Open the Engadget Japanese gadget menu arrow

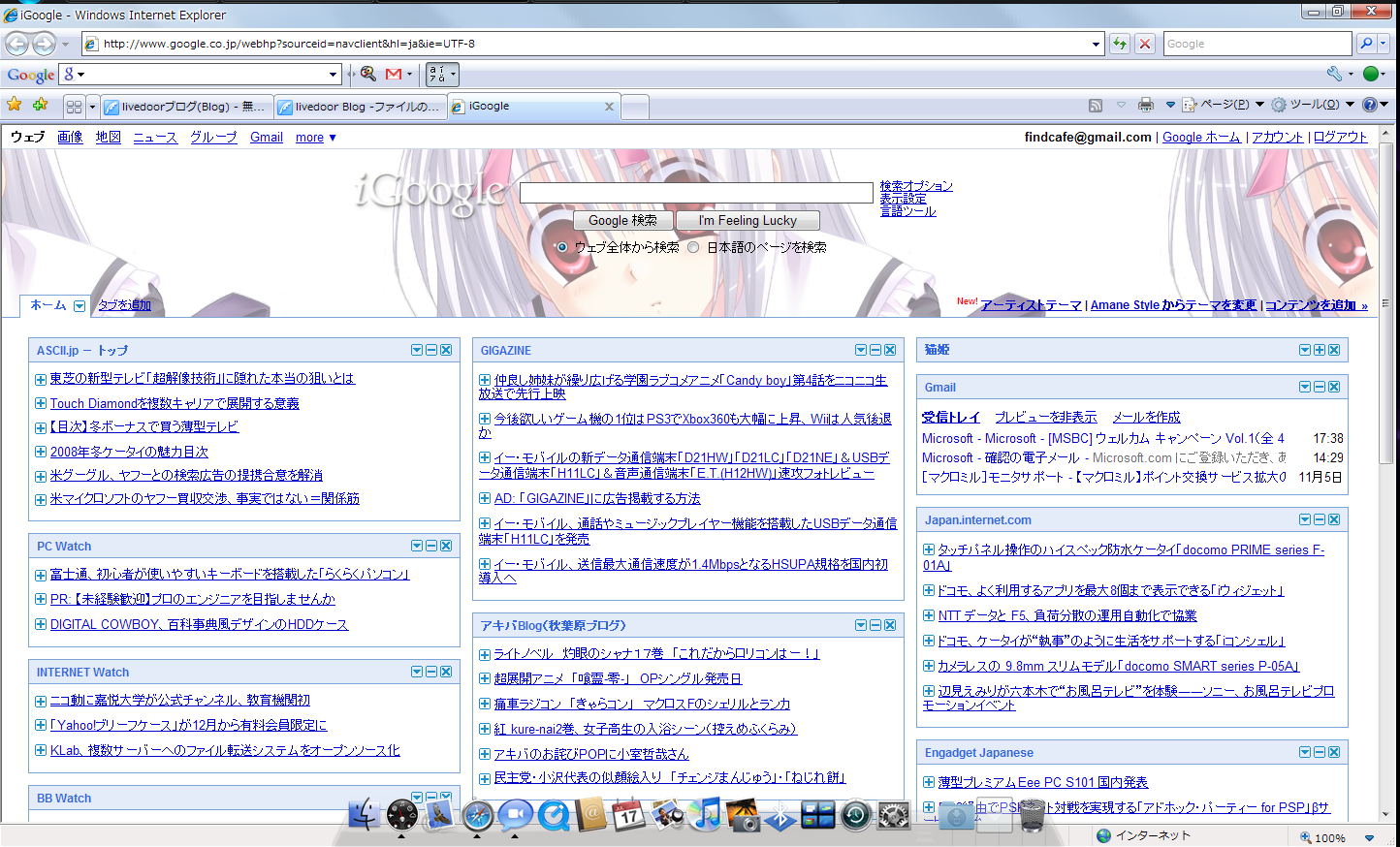click(1305, 752)
